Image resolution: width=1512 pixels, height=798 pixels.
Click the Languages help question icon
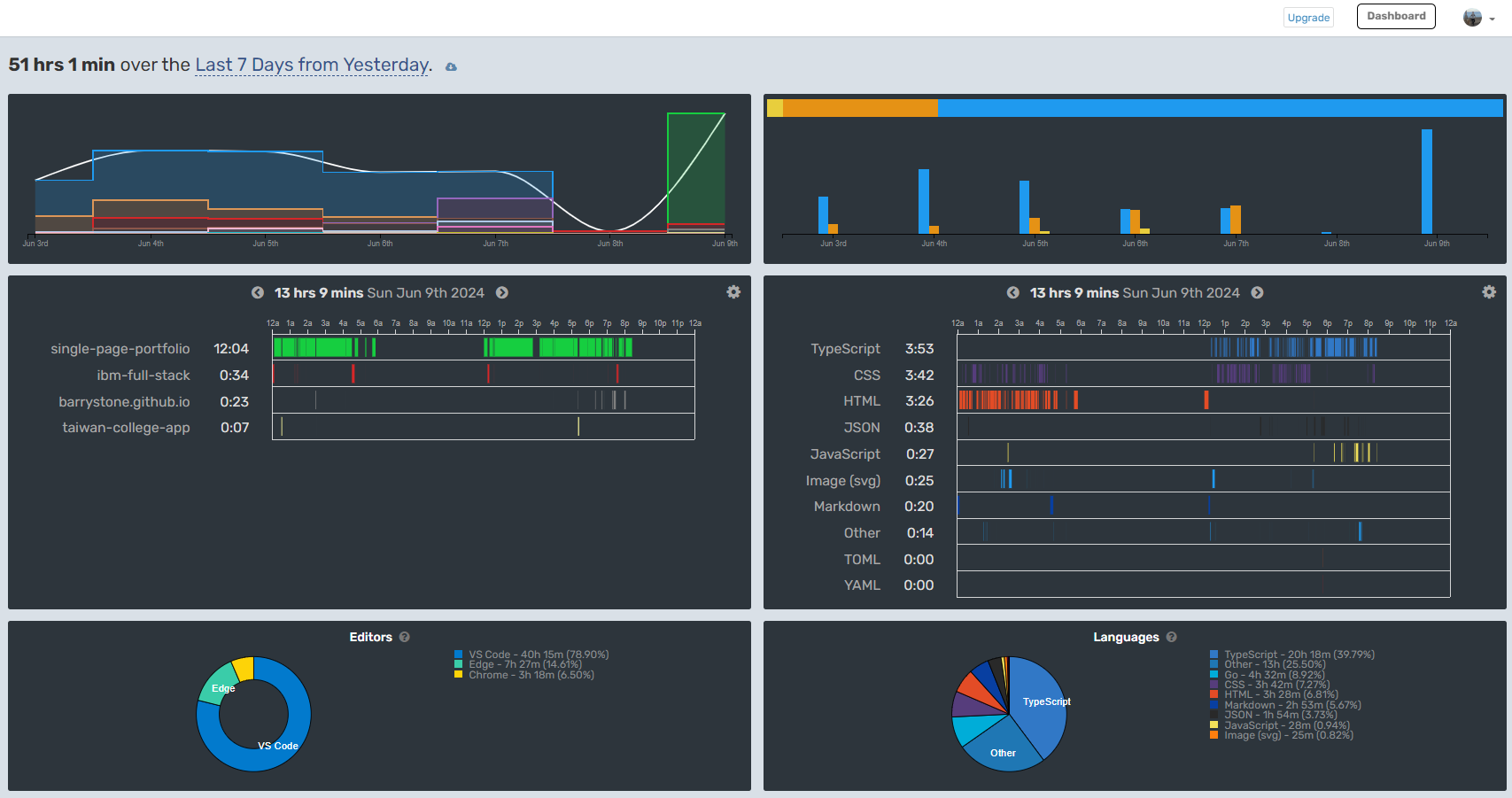point(1171,638)
